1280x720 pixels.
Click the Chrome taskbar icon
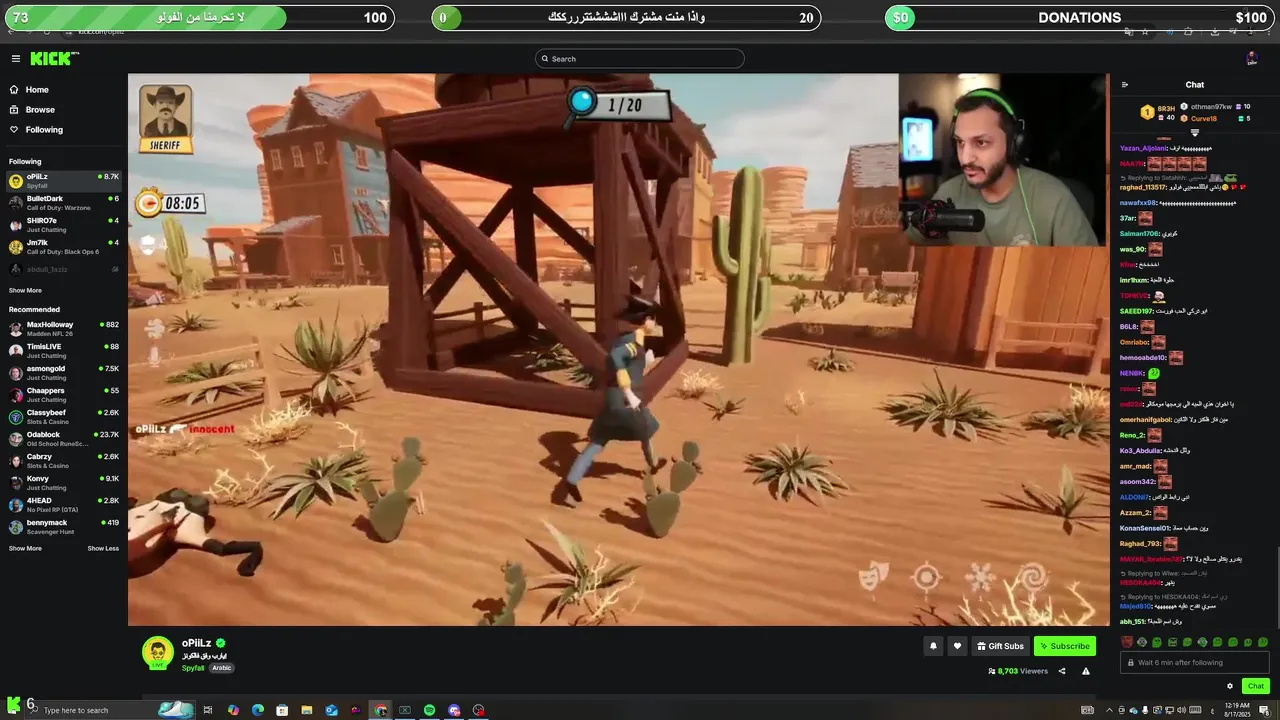380,710
